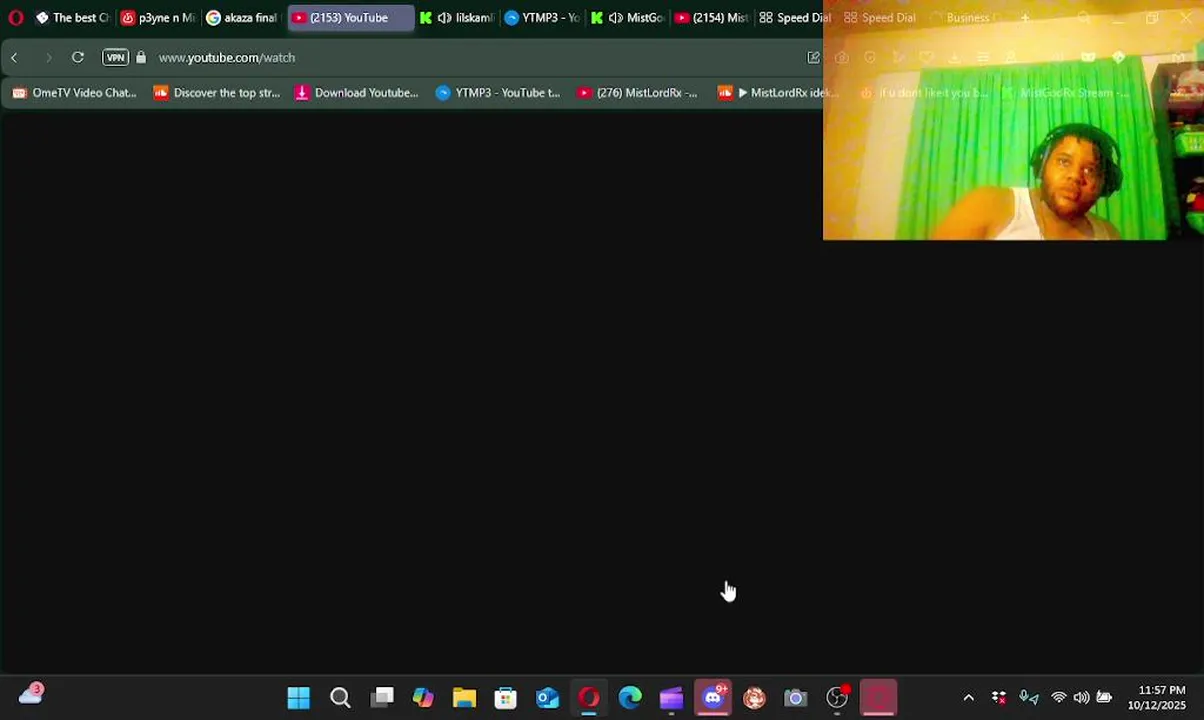Open the Camera app in taskbar

(795, 698)
